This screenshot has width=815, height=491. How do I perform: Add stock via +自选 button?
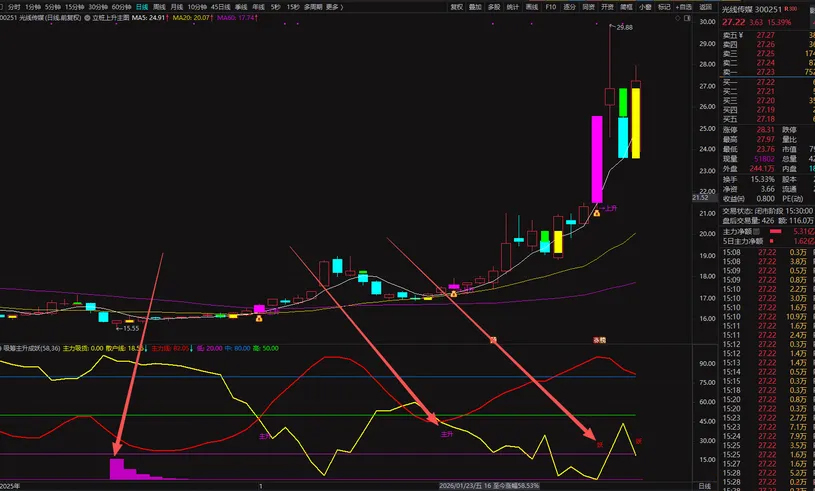click(x=682, y=7)
